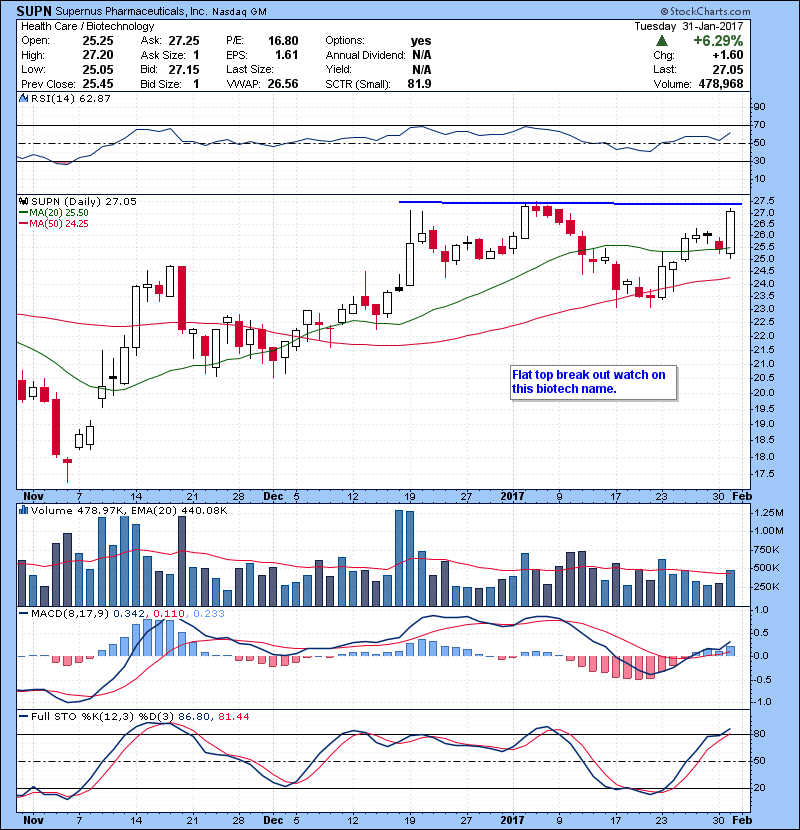Click the 27.5 price axis label
Screen dimensions: 800x830
764,201
